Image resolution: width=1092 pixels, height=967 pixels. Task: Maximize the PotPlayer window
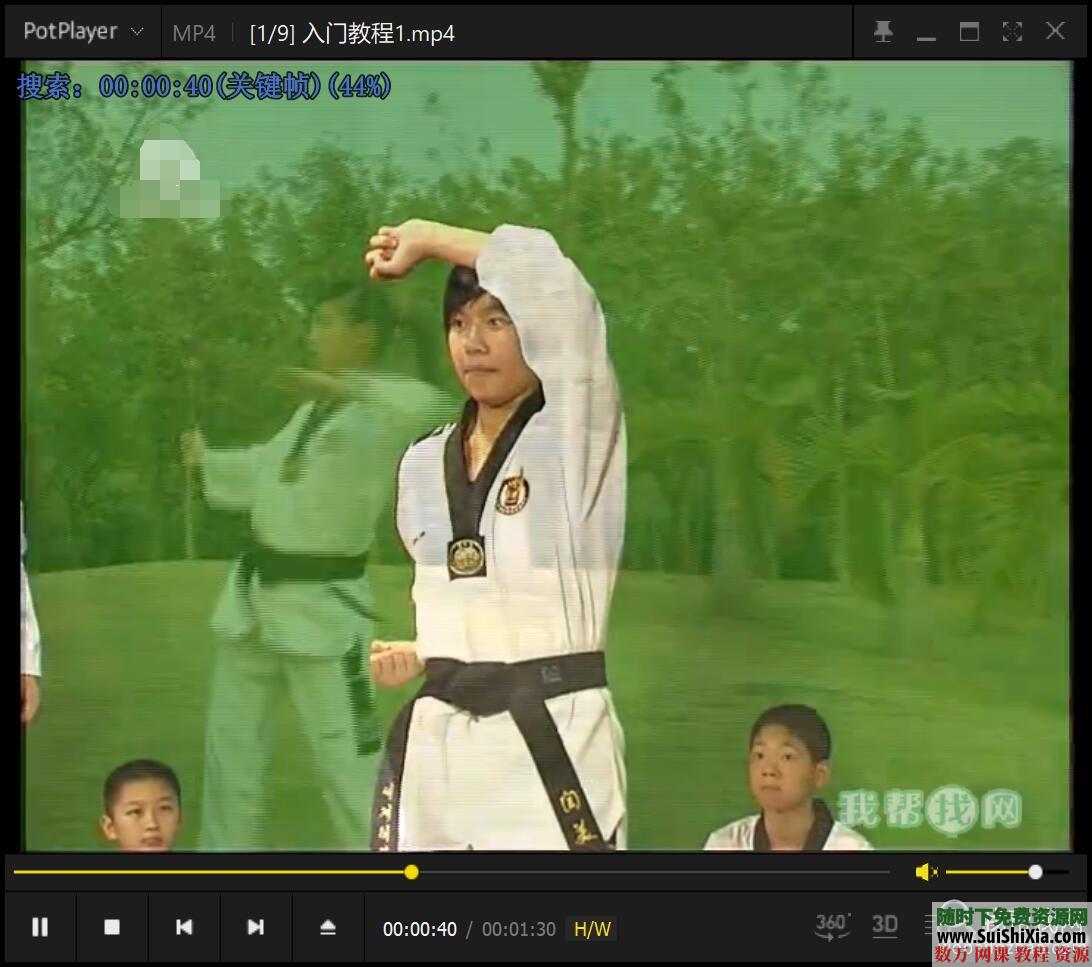[x=969, y=32]
